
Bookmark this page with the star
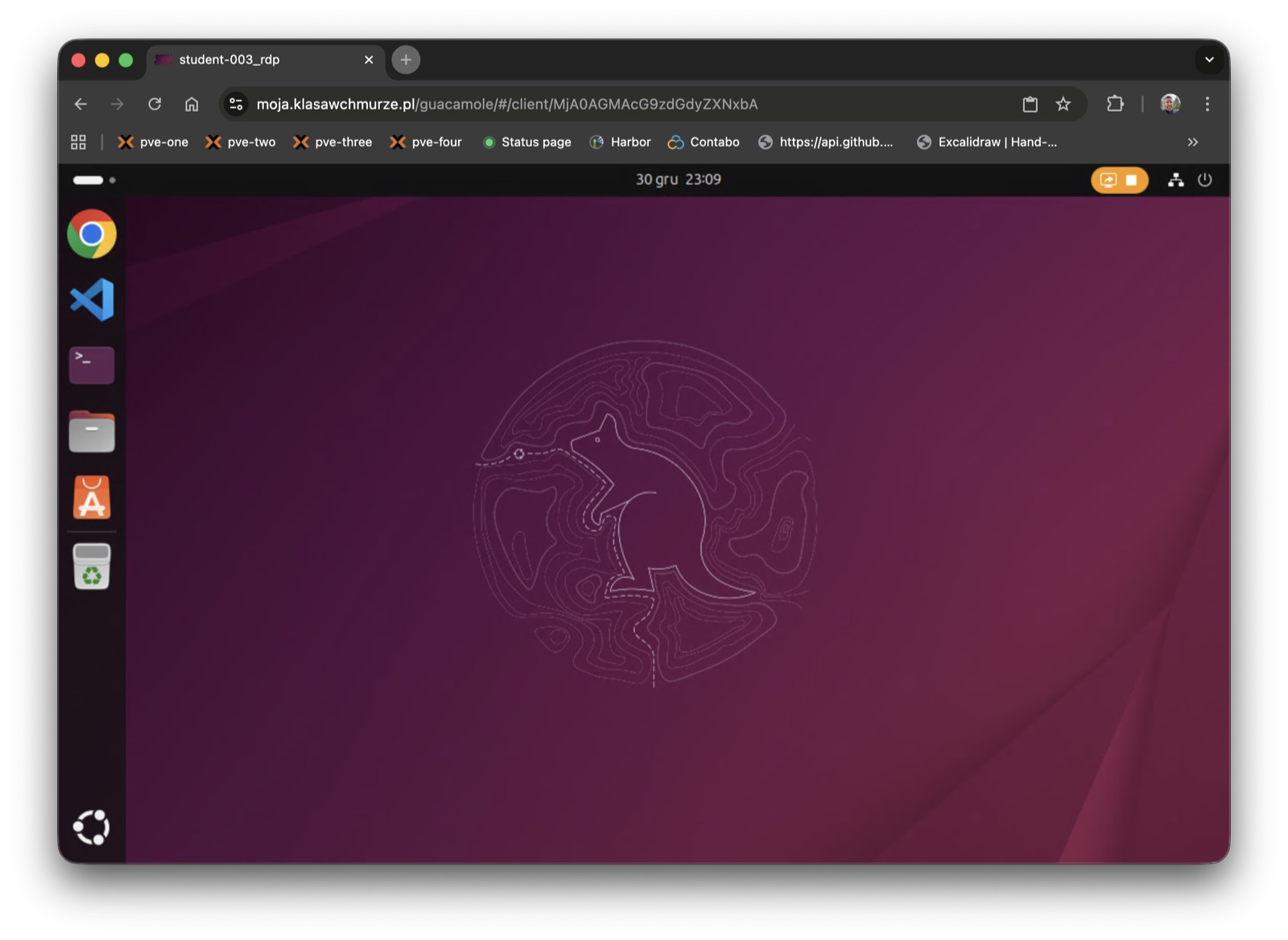[1063, 104]
